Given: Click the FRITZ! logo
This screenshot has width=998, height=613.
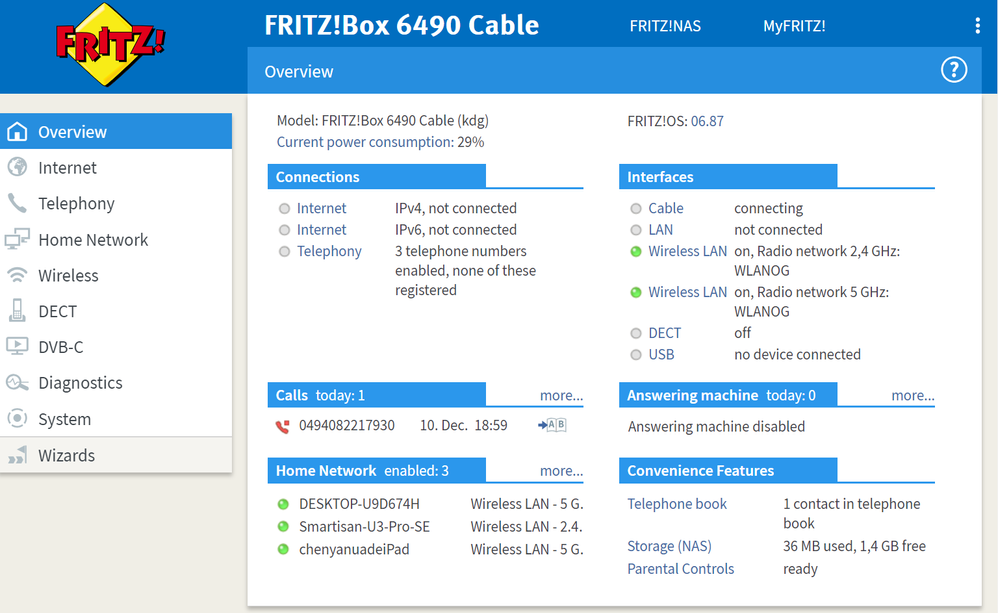Looking at the screenshot, I should point(110,44).
